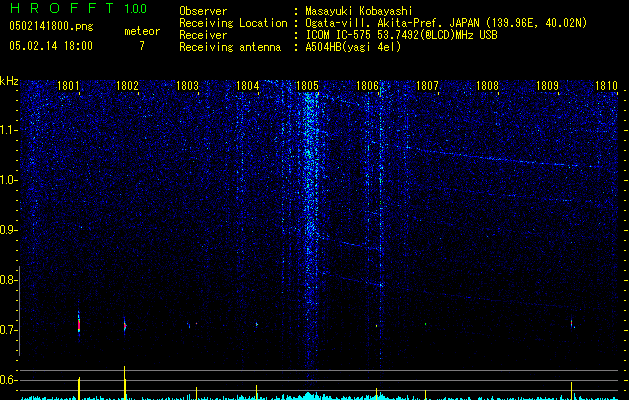The width and height of the screenshot is (629, 400).
Task: Click the 1.1 kHz frequency label
Action: (7, 130)
